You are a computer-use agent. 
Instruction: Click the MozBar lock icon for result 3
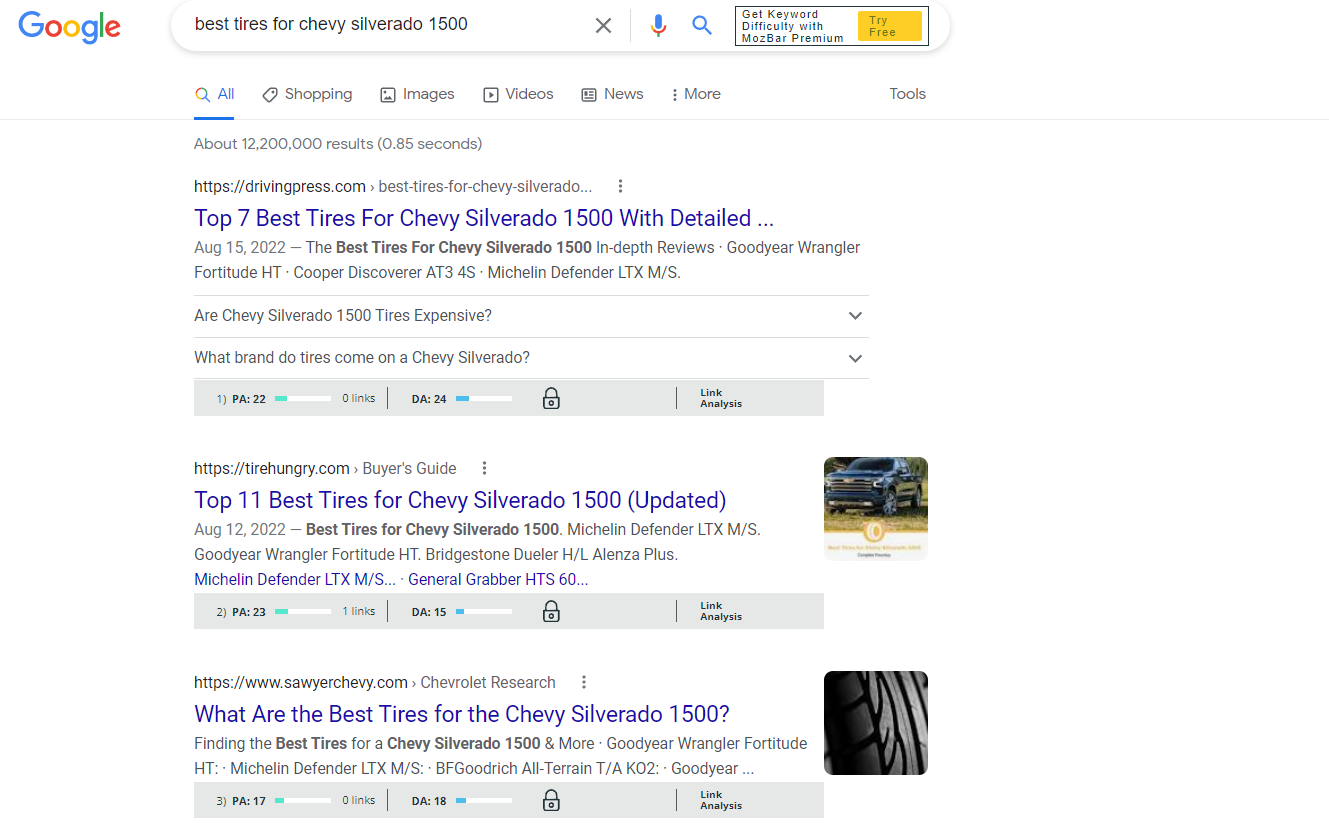coord(551,800)
